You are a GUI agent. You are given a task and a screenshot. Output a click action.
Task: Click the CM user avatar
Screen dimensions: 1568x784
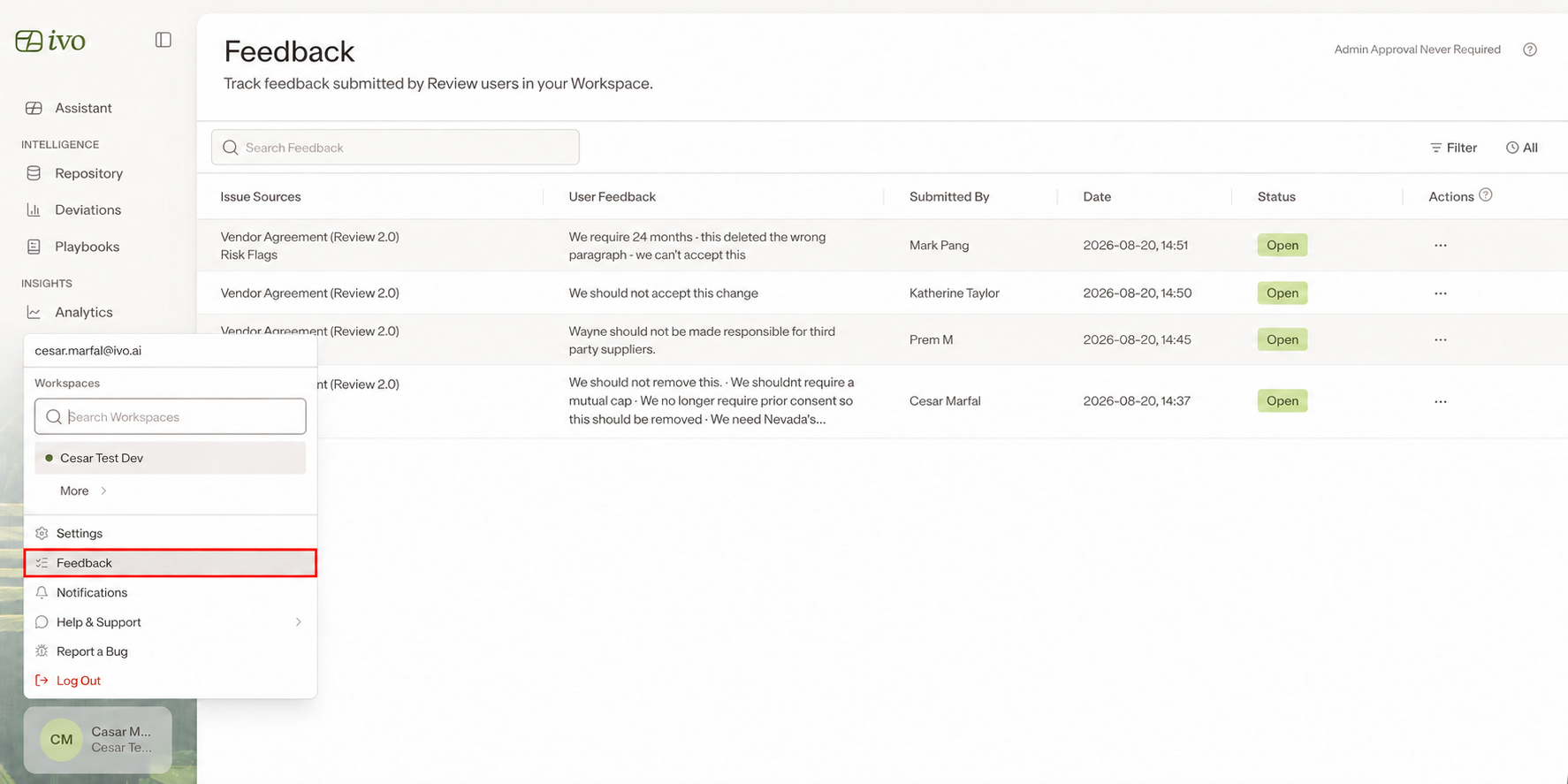[x=61, y=739]
